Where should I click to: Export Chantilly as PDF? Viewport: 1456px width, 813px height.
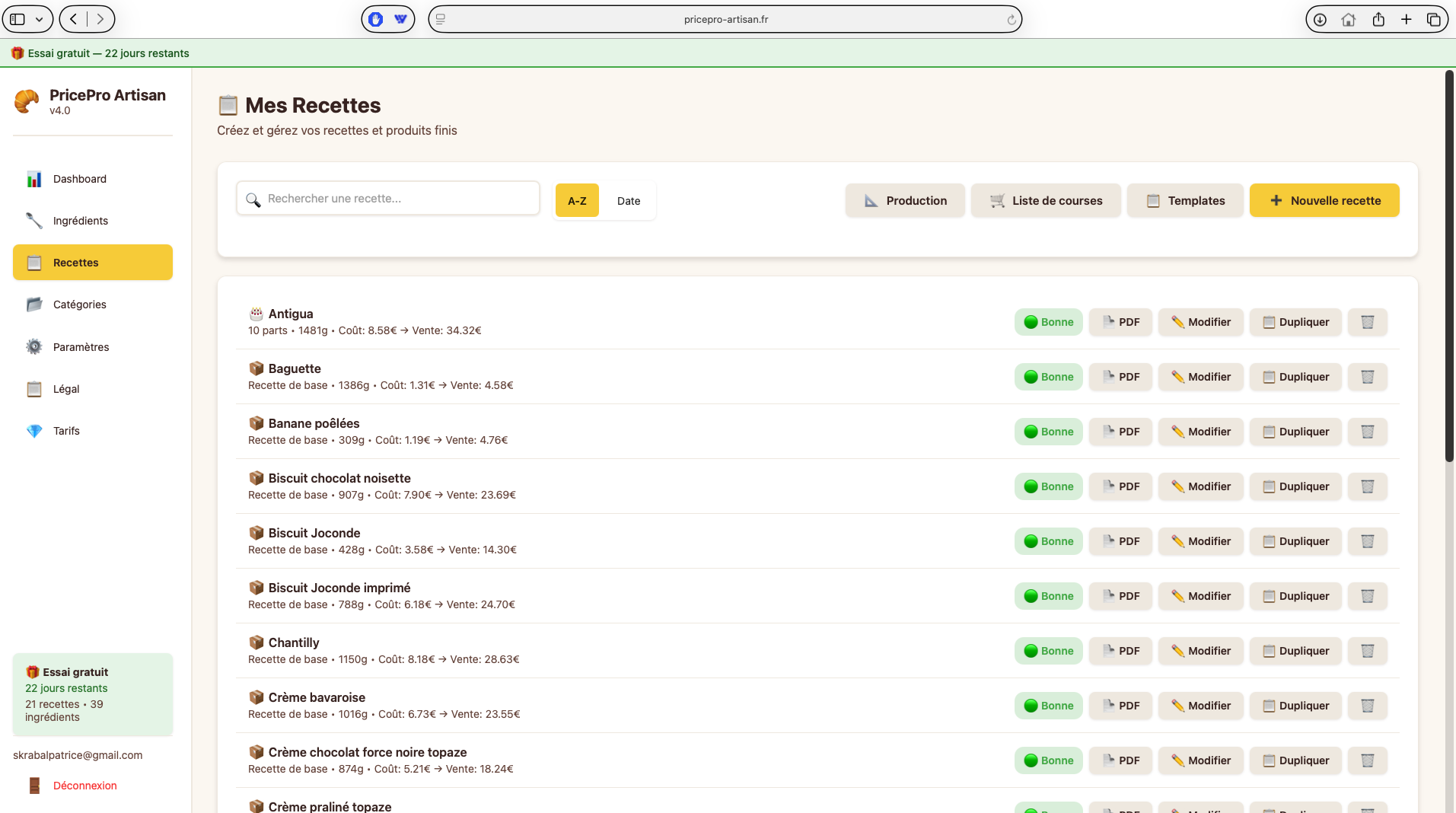(1120, 651)
